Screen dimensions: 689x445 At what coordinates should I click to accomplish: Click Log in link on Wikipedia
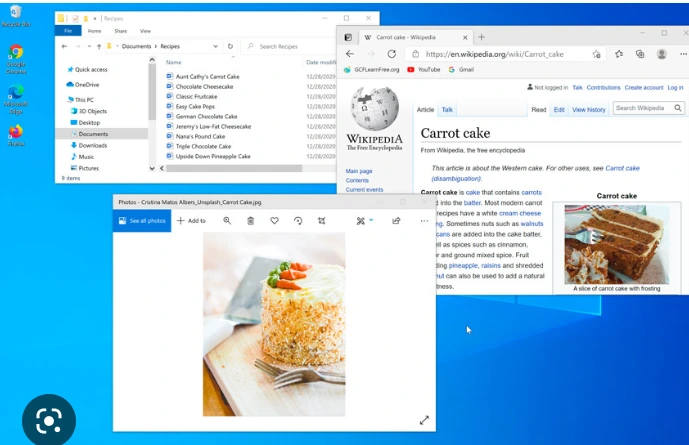675,87
